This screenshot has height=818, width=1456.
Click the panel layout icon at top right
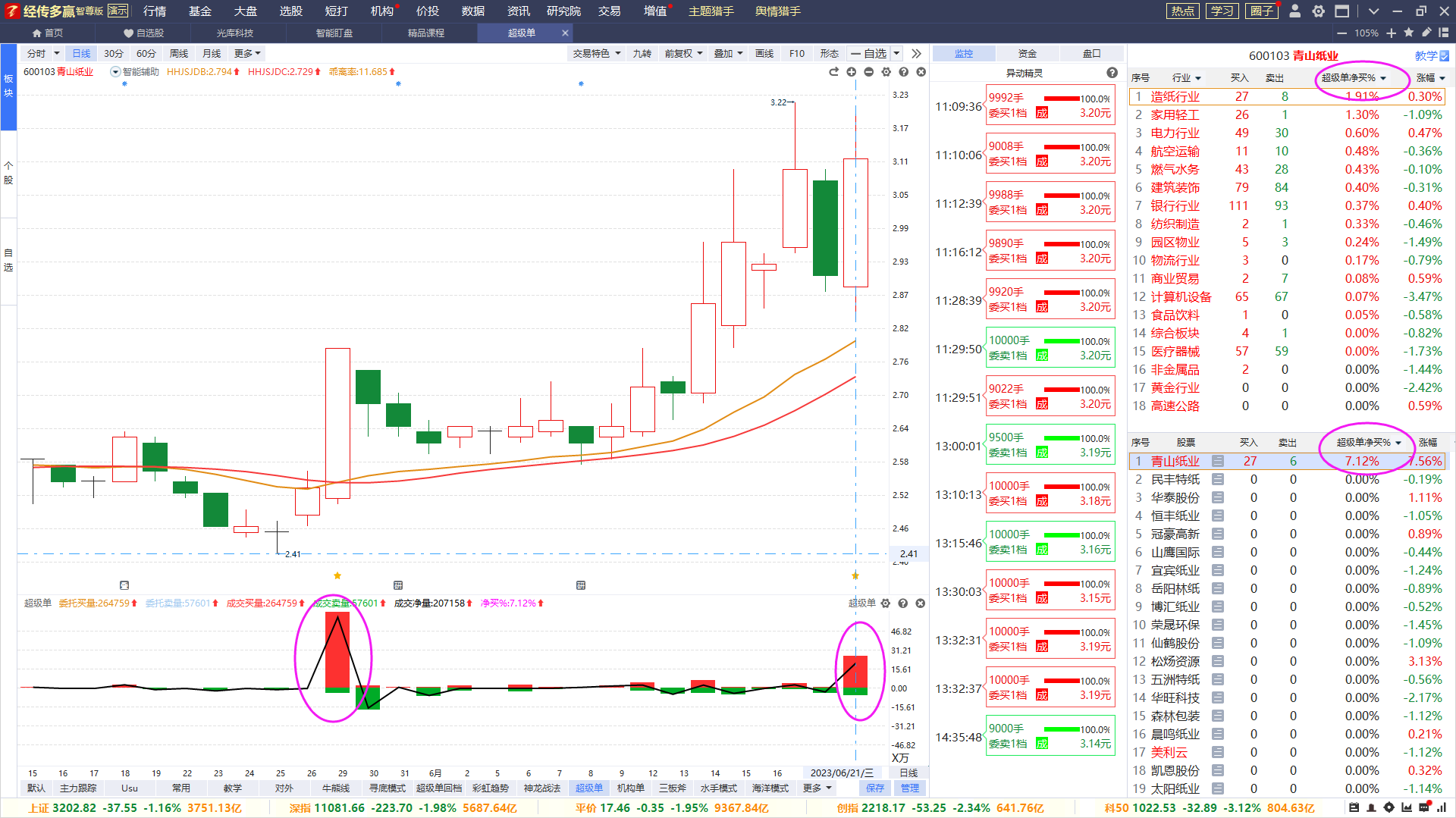click(x=1443, y=33)
